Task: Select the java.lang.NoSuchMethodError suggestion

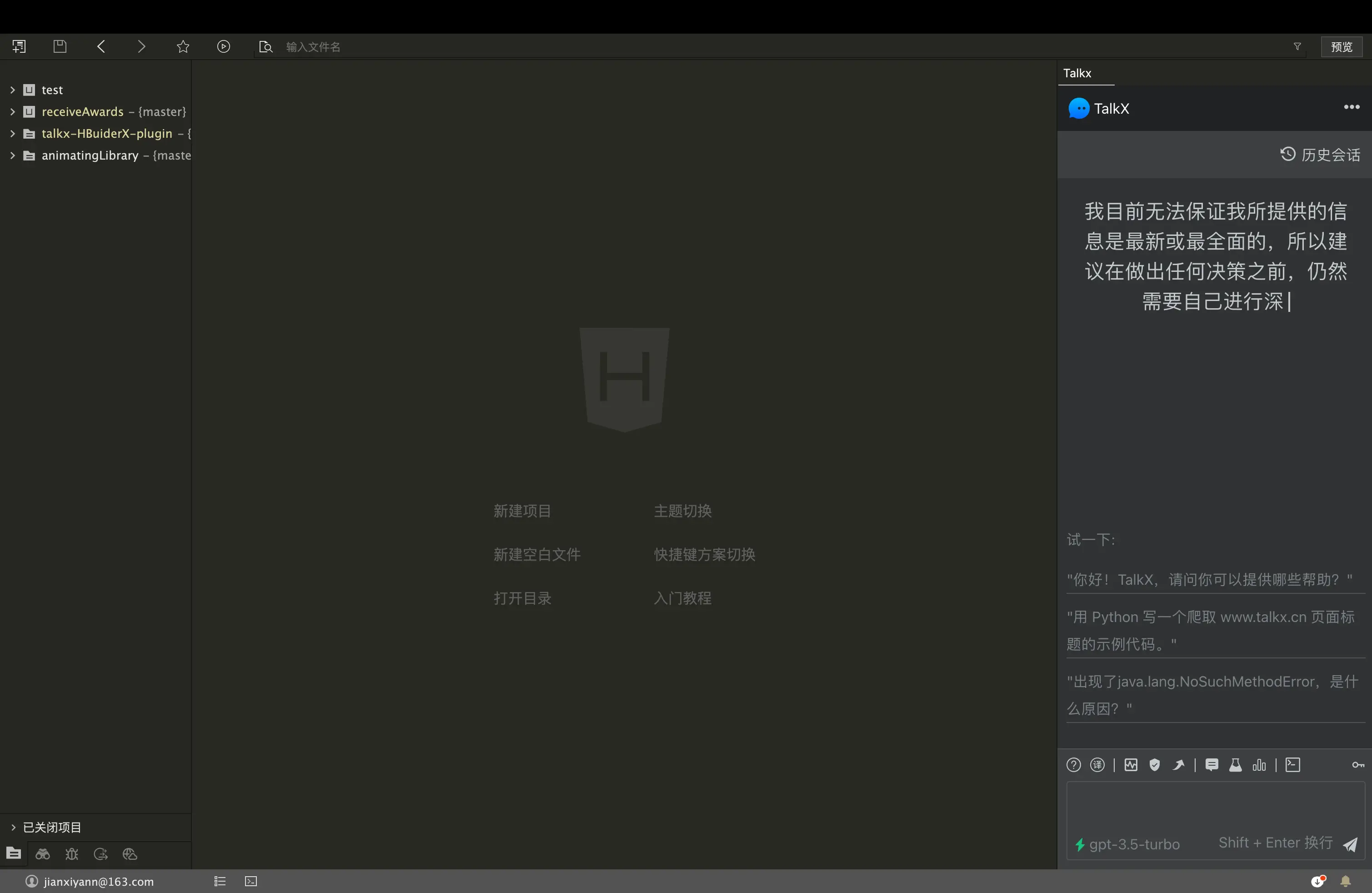Action: click(1215, 695)
